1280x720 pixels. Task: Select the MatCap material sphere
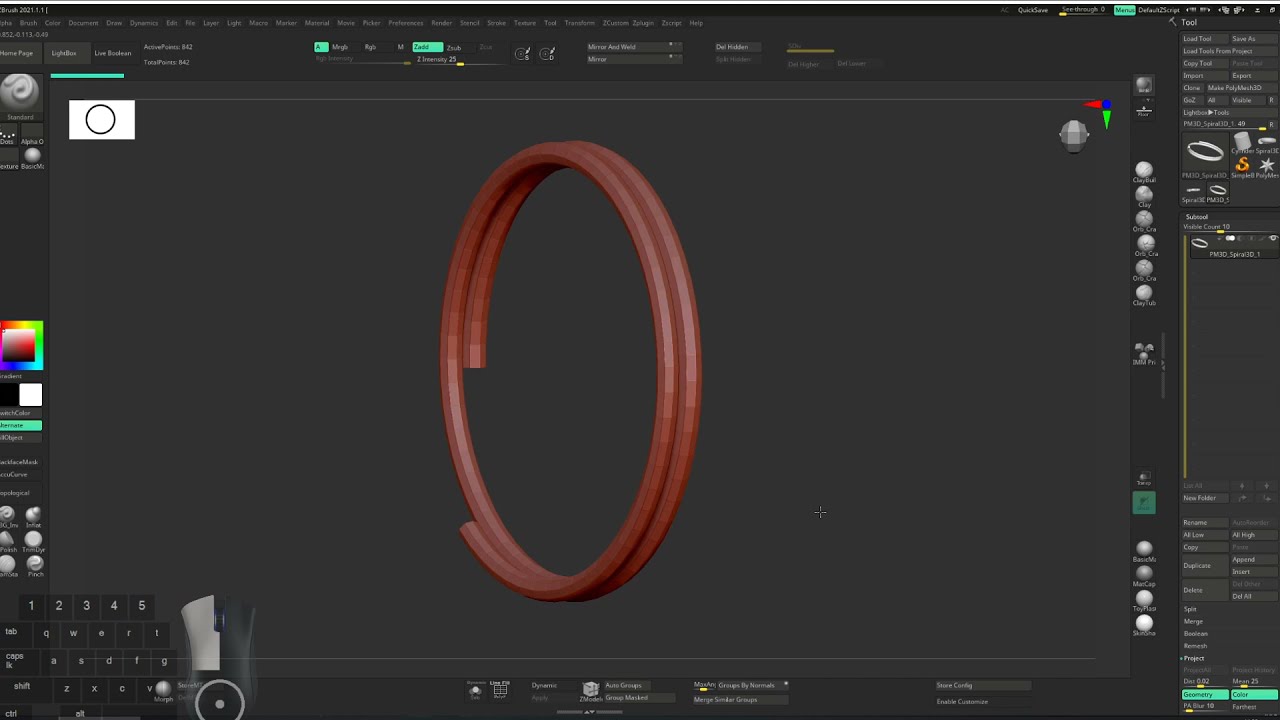[x=1144, y=574]
